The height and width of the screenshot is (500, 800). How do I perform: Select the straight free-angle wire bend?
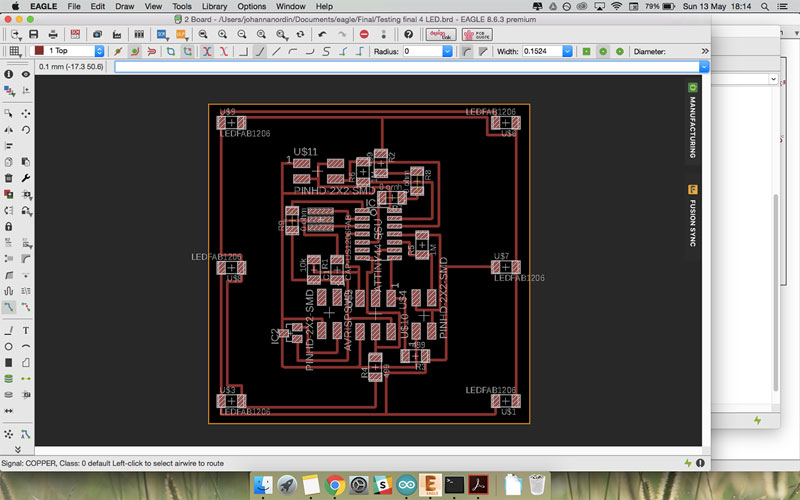[x=276, y=52]
